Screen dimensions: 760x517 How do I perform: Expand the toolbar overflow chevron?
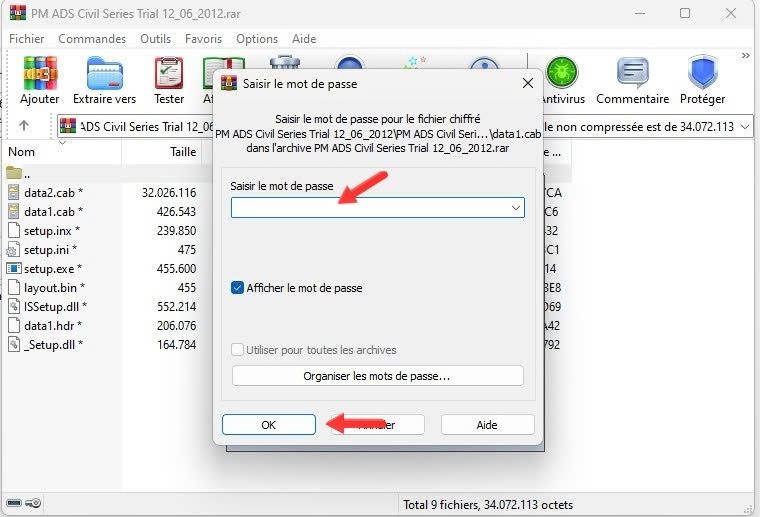click(x=745, y=57)
